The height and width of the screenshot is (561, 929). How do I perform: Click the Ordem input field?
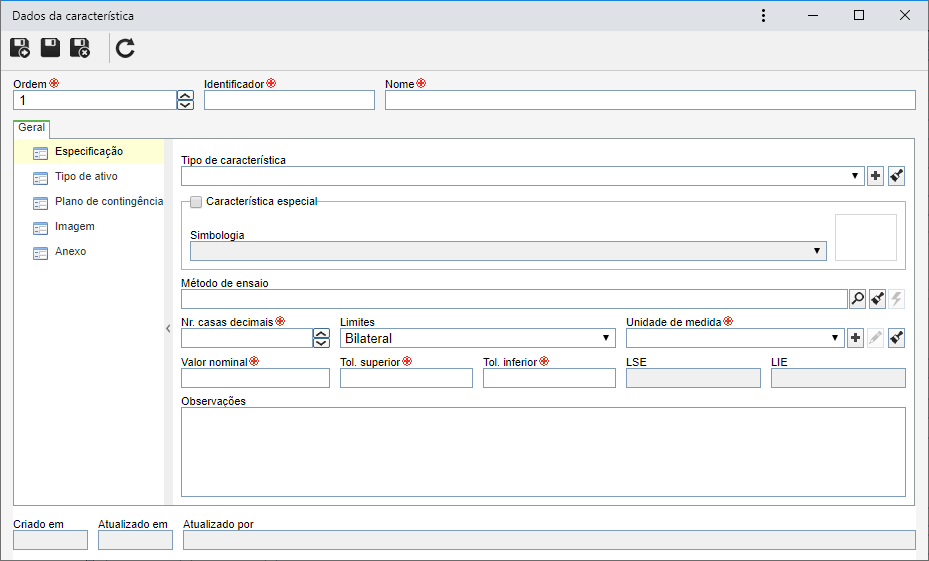tap(95, 100)
